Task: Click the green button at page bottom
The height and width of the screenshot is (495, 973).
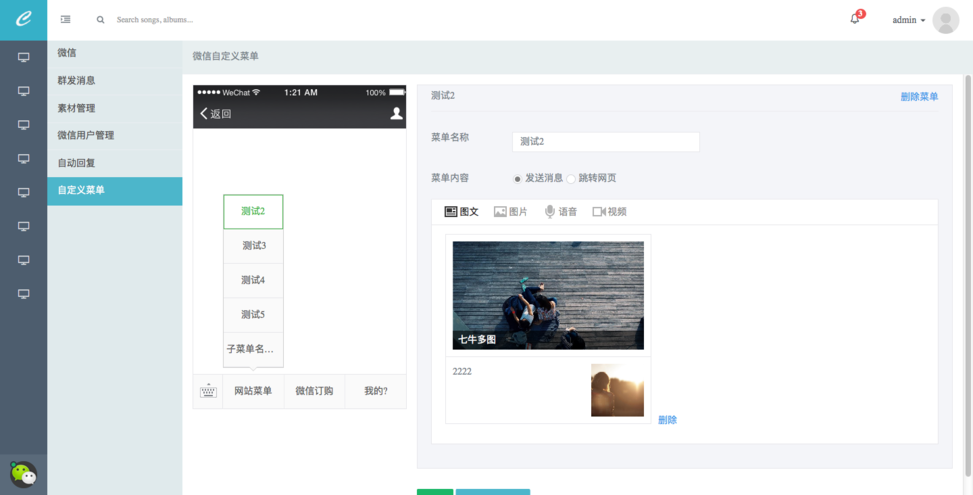Action: (435, 492)
